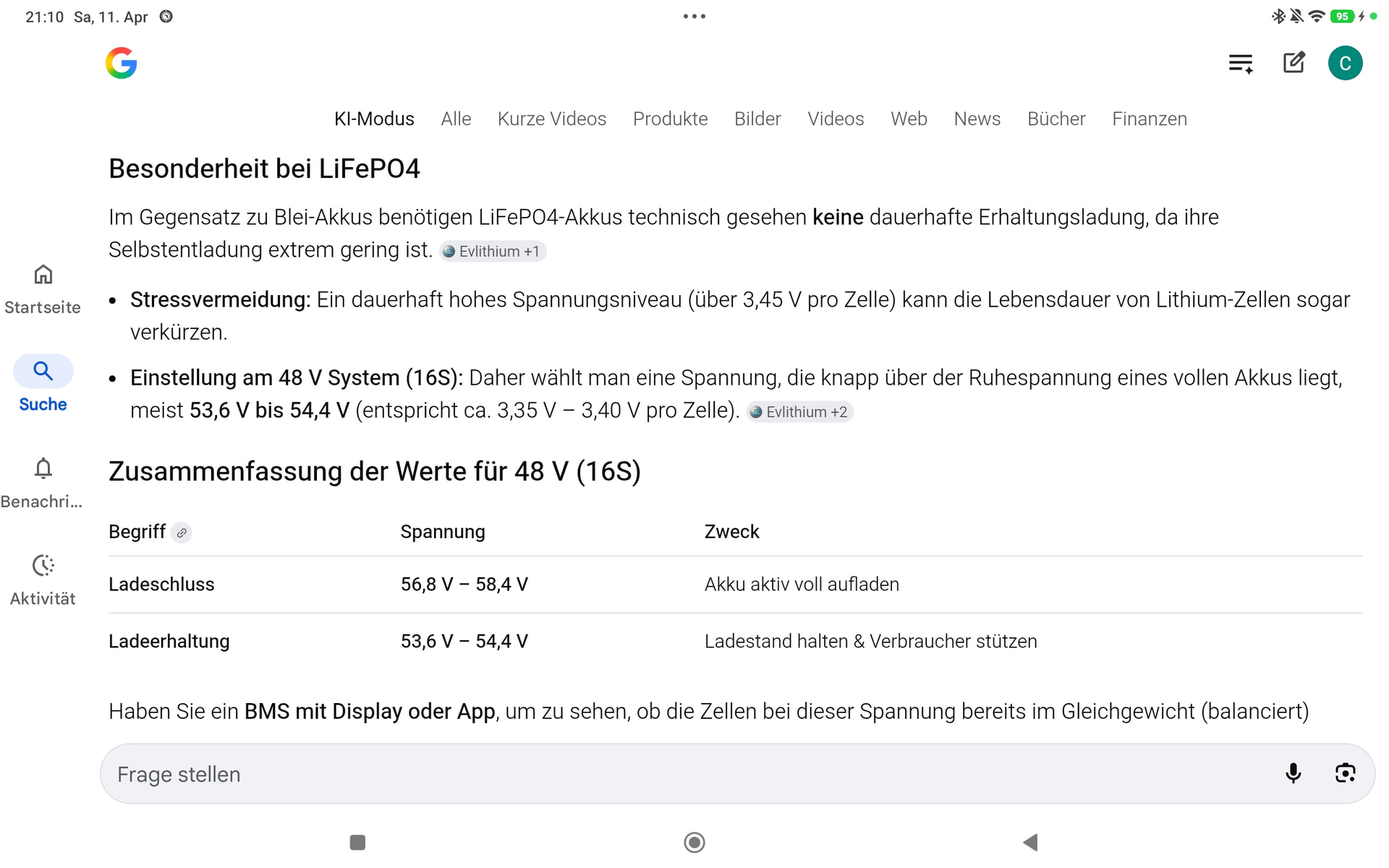Open the Evlithium +2 source chip
The image size is (1389, 868).
pos(799,412)
